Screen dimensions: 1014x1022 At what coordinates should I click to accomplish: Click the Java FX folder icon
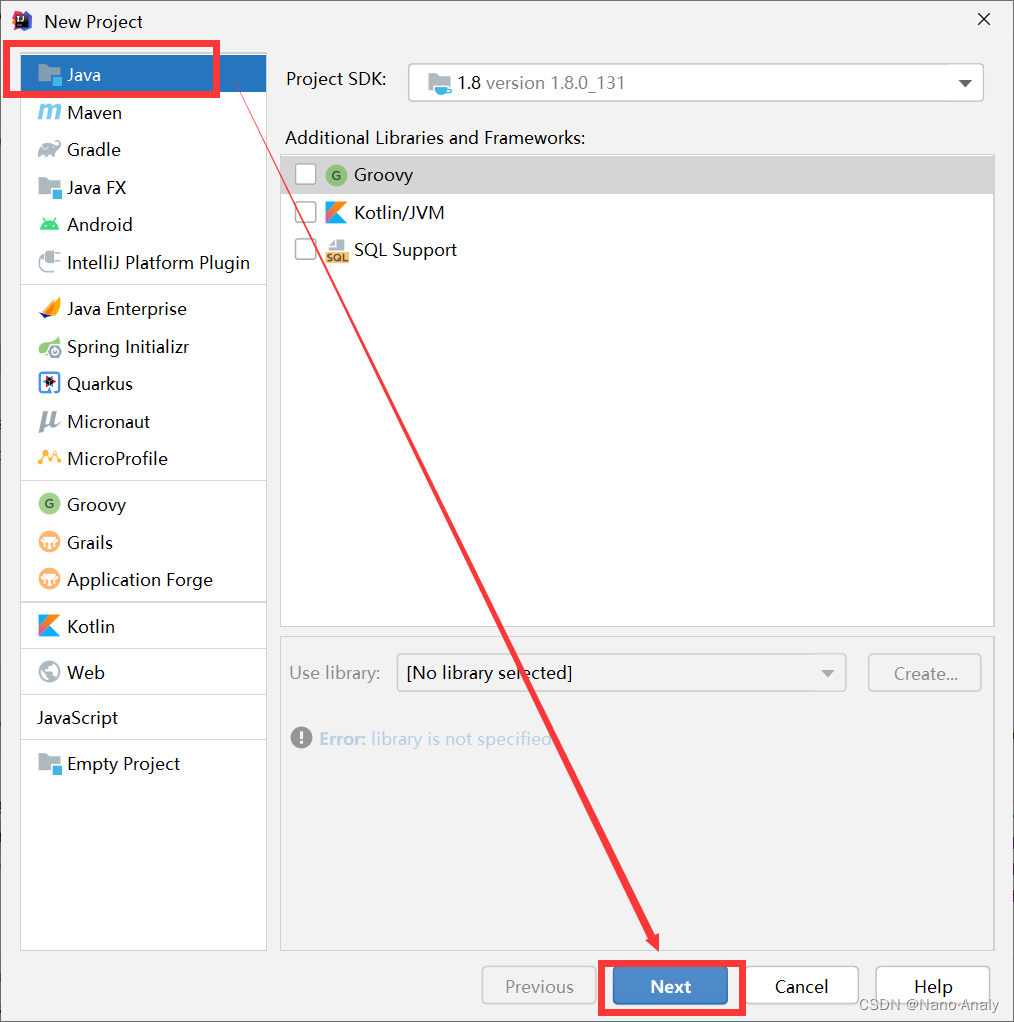point(50,188)
